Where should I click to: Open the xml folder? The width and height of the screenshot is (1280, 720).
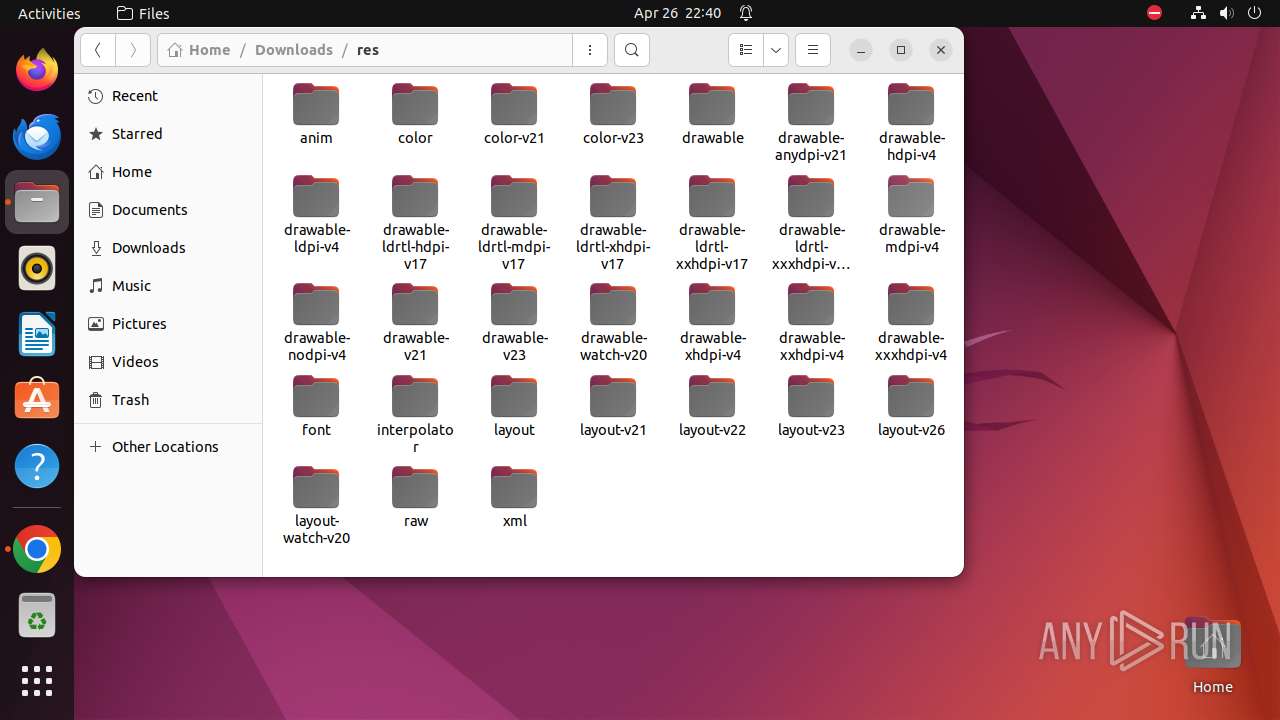(x=514, y=498)
